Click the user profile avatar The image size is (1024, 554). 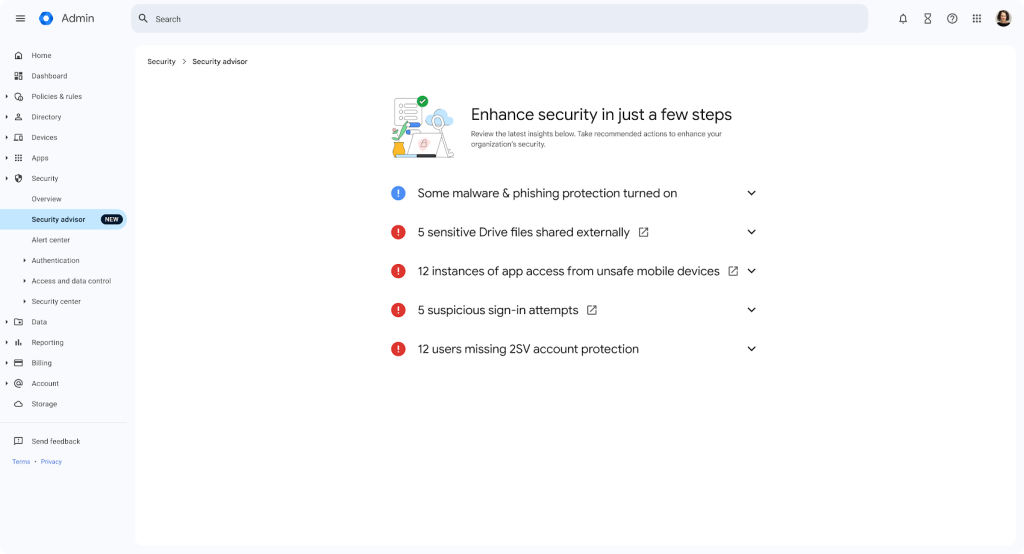pyautogui.click(x=1003, y=18)
